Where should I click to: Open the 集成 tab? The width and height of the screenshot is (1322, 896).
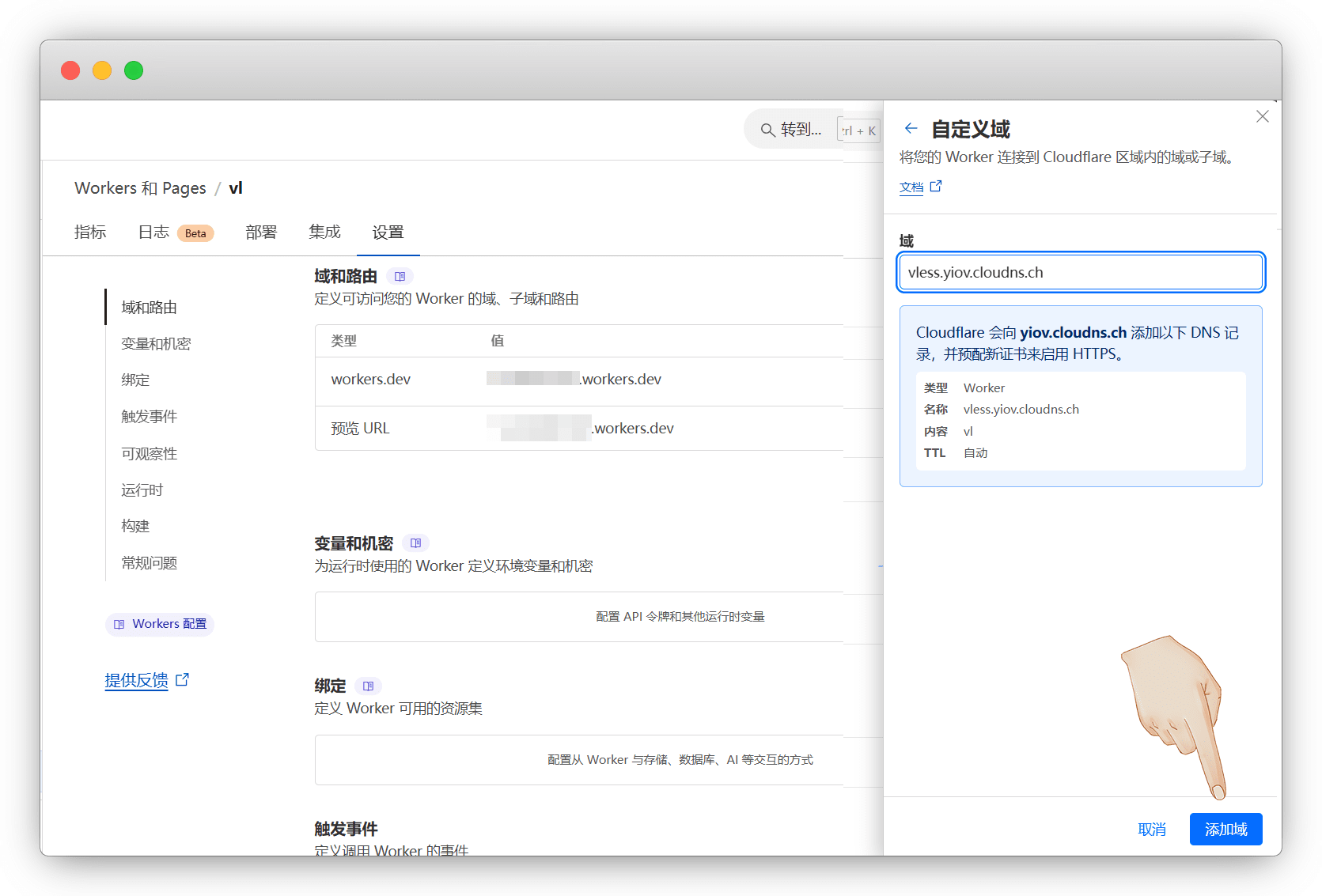click(x=324, y=232)
